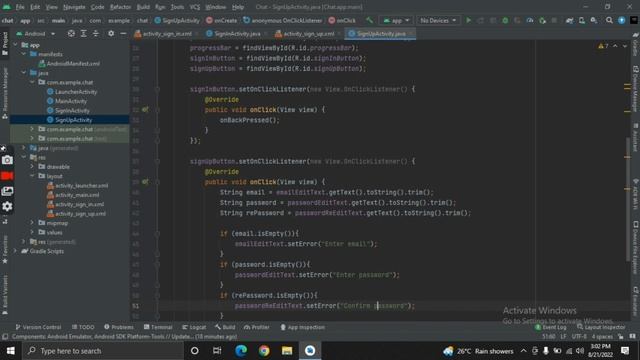This screenshot has width=640, height=360.
Task: Collapse the layout folder
Action: tap(32, 176)
